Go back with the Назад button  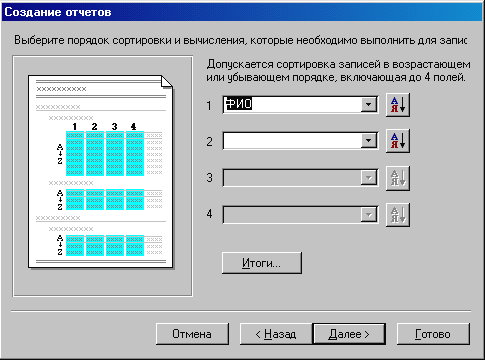(276, 334)
